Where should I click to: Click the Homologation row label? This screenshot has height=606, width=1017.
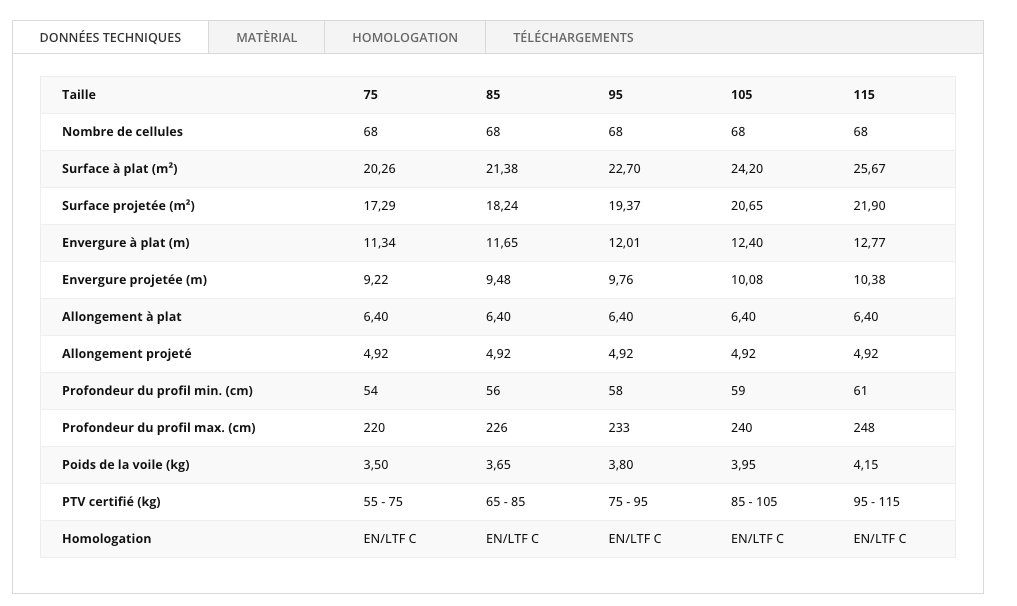pos(106,538)
